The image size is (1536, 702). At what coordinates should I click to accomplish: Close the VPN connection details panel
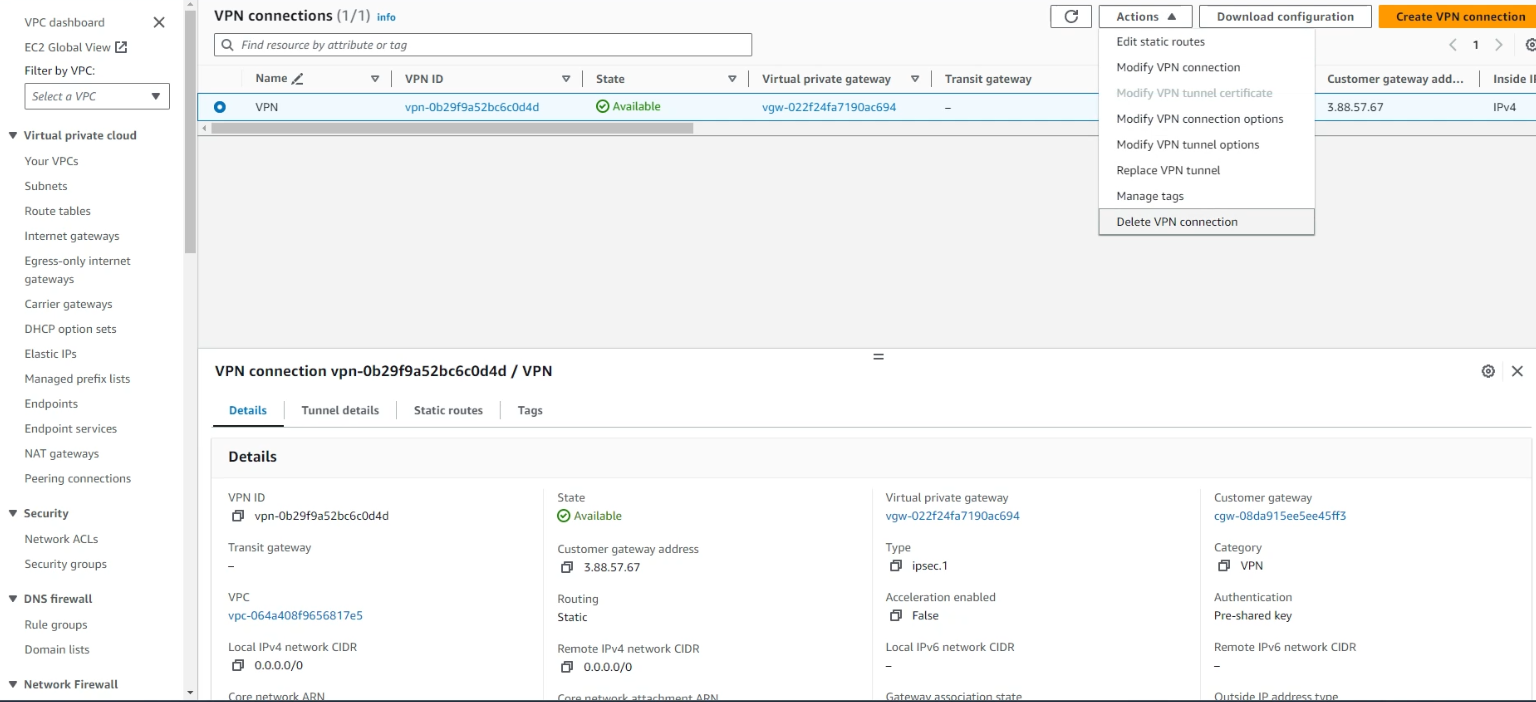click(1517, 371)
